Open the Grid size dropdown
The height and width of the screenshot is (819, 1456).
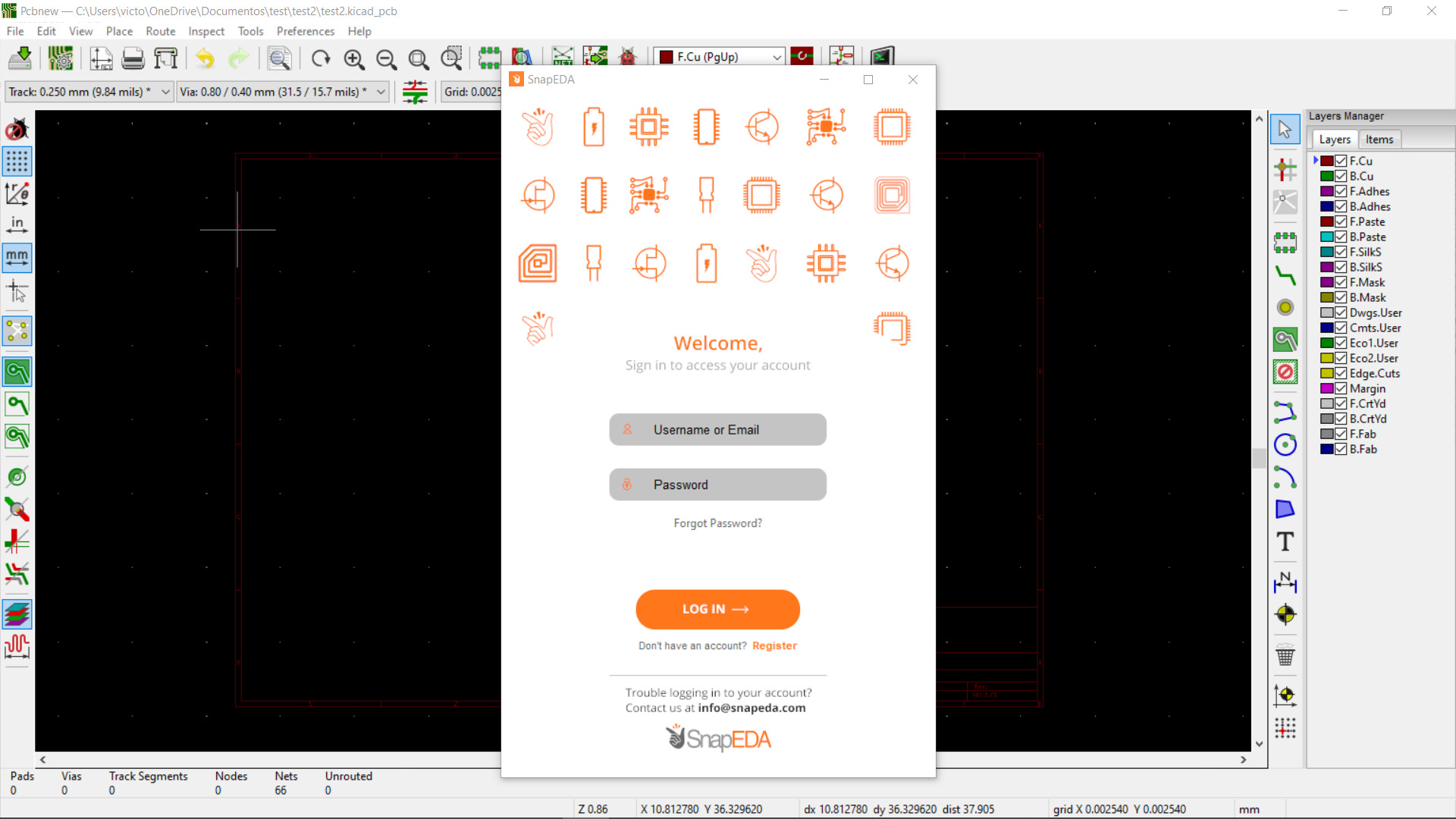tap(472, 92)
